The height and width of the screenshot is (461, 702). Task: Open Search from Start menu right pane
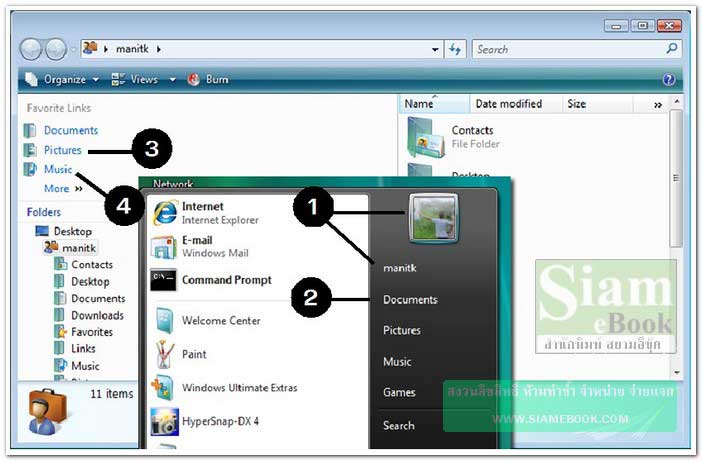tap(398, 425)
